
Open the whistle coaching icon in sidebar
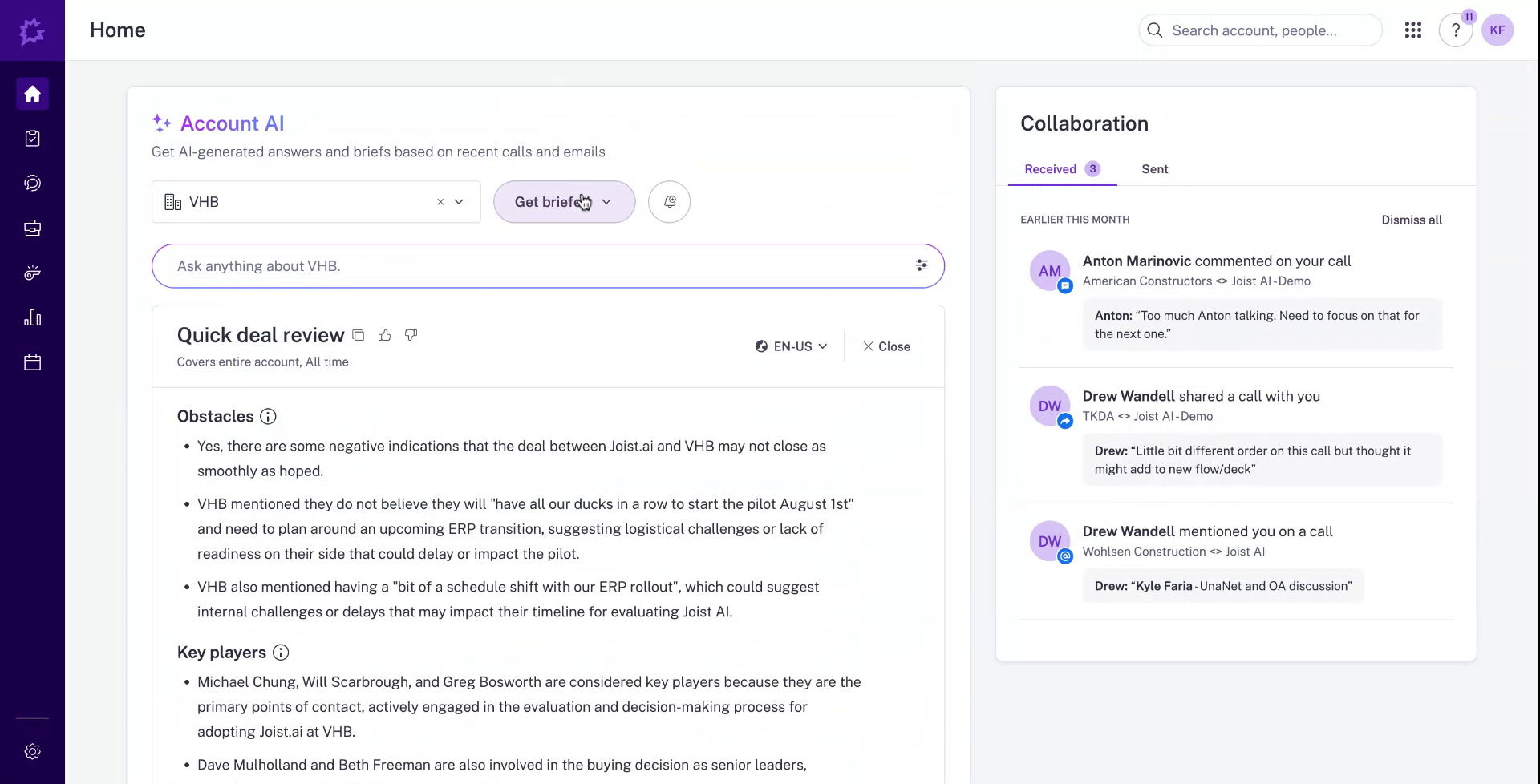pyautogui.click(x=32, y=273)
